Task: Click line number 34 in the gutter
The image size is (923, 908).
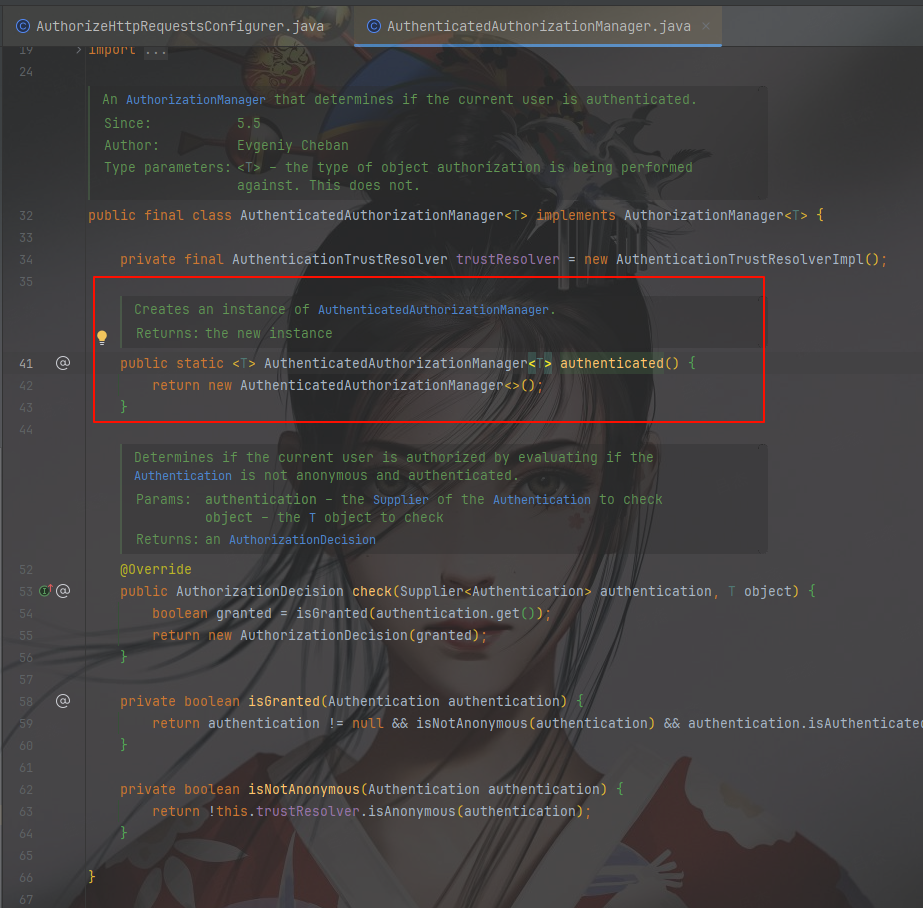Action: click(26, 260)
